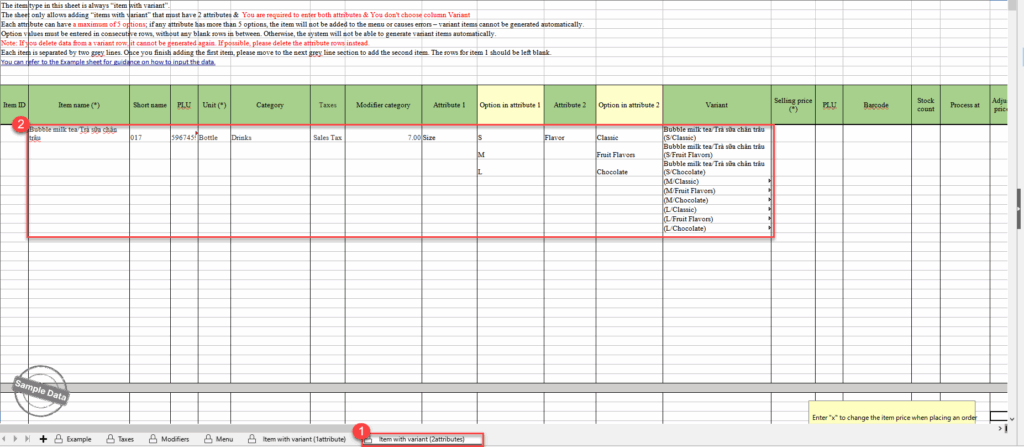This screenshot has width=1024, height=447.
Task: Click the Selling price column header
Action: pyautogui.click(x=791, y=104)
